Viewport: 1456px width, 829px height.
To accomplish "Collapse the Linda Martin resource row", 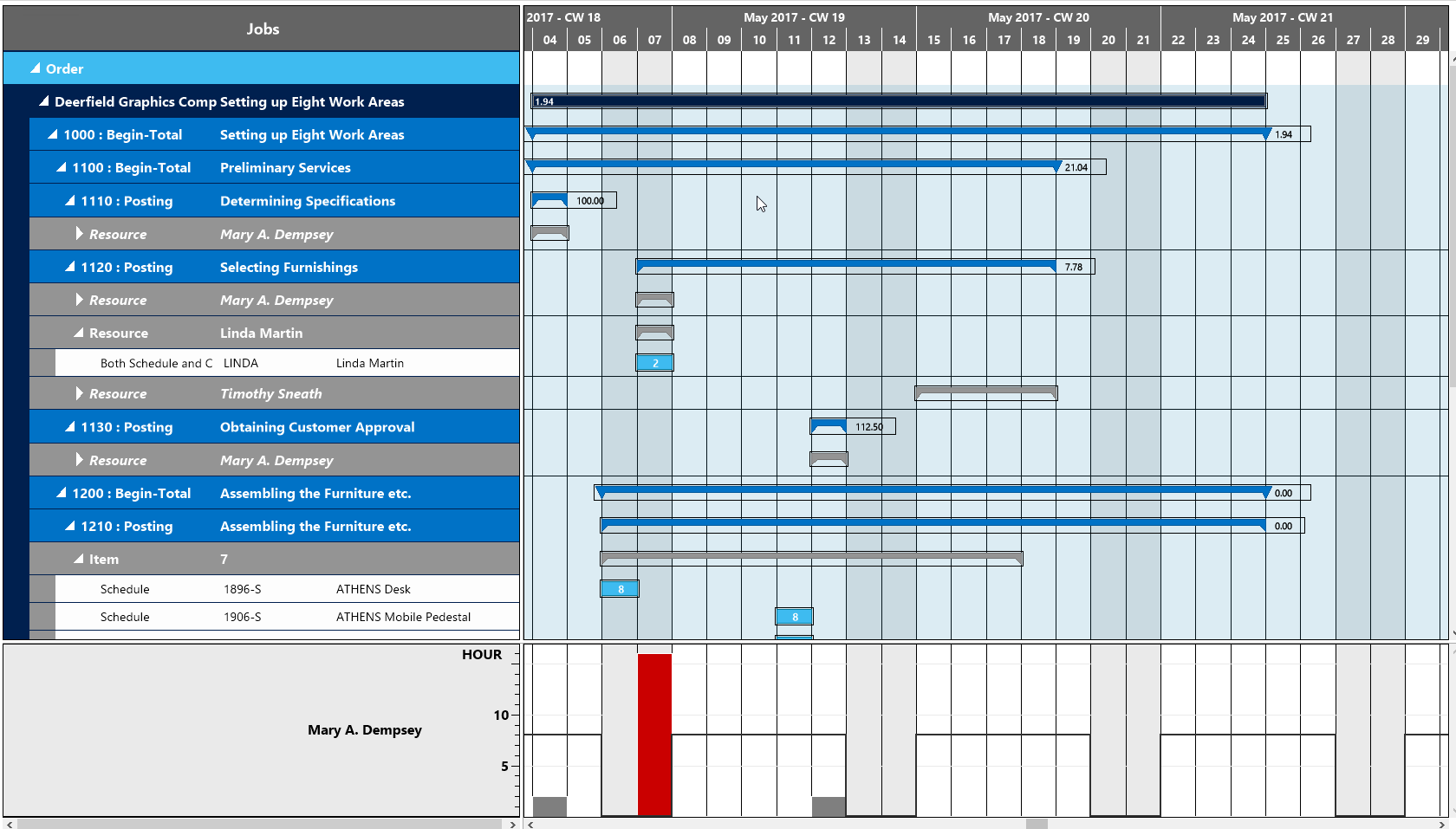I will tap(77, 333).
